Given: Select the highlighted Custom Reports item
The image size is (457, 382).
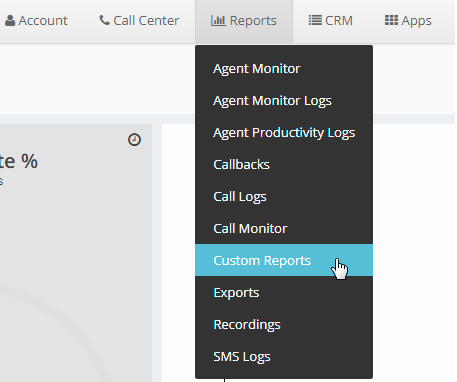Looking at the screenshot, I should click(284, 260).
